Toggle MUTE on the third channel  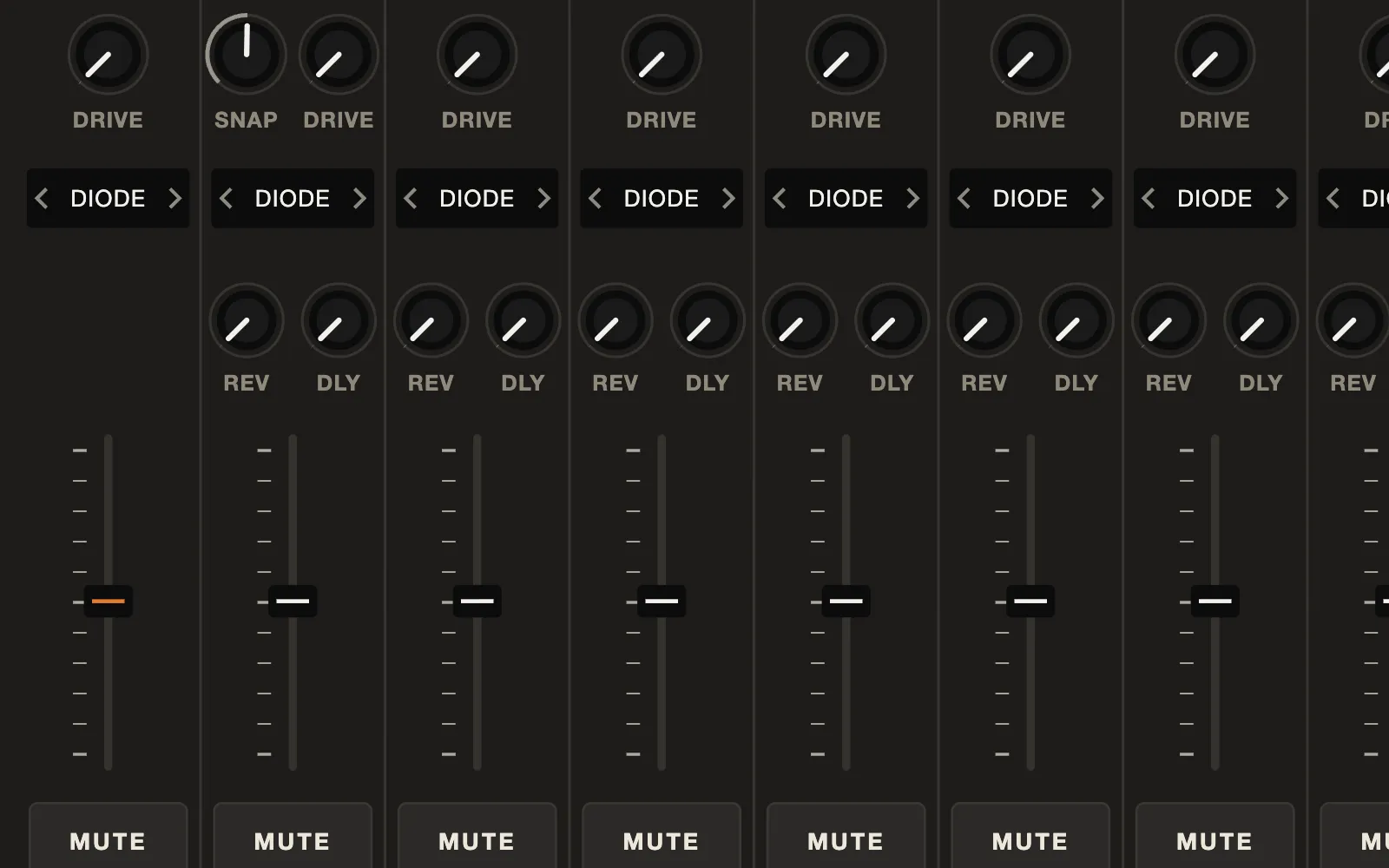click(477, 836)
